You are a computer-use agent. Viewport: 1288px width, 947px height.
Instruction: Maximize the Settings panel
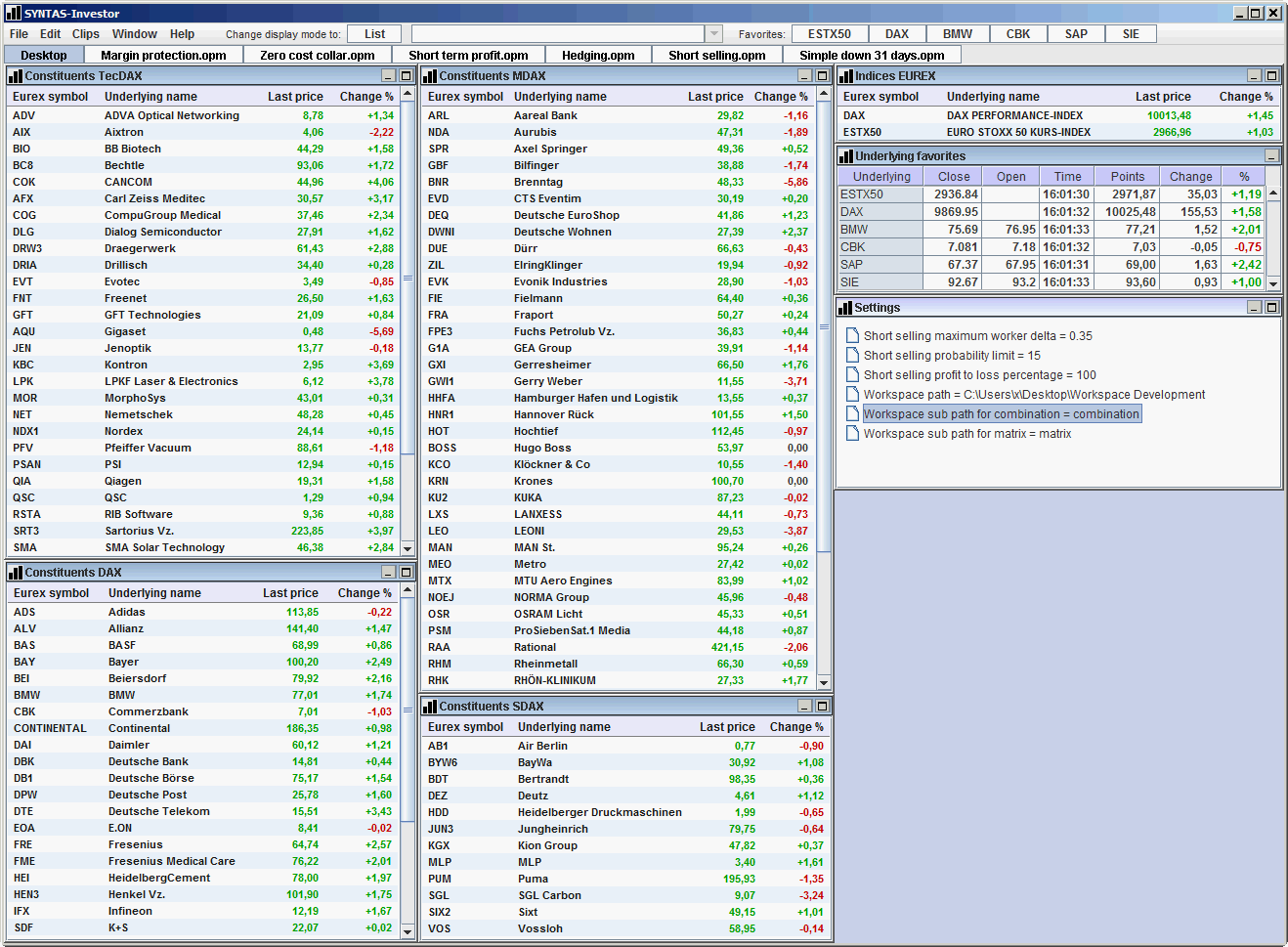pos(1272,308)
